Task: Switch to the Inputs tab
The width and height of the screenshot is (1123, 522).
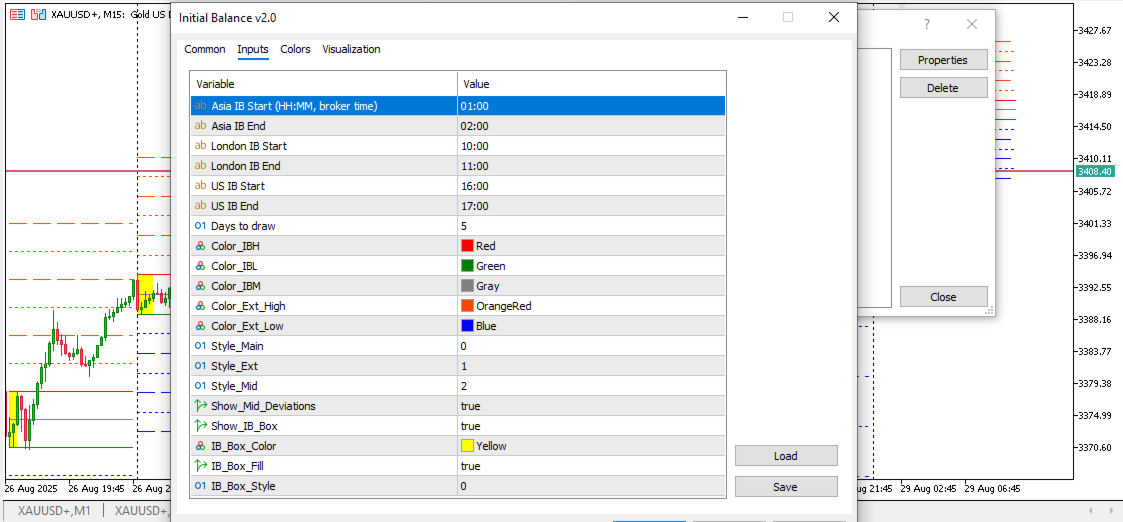Action: (x=253, y=49)
